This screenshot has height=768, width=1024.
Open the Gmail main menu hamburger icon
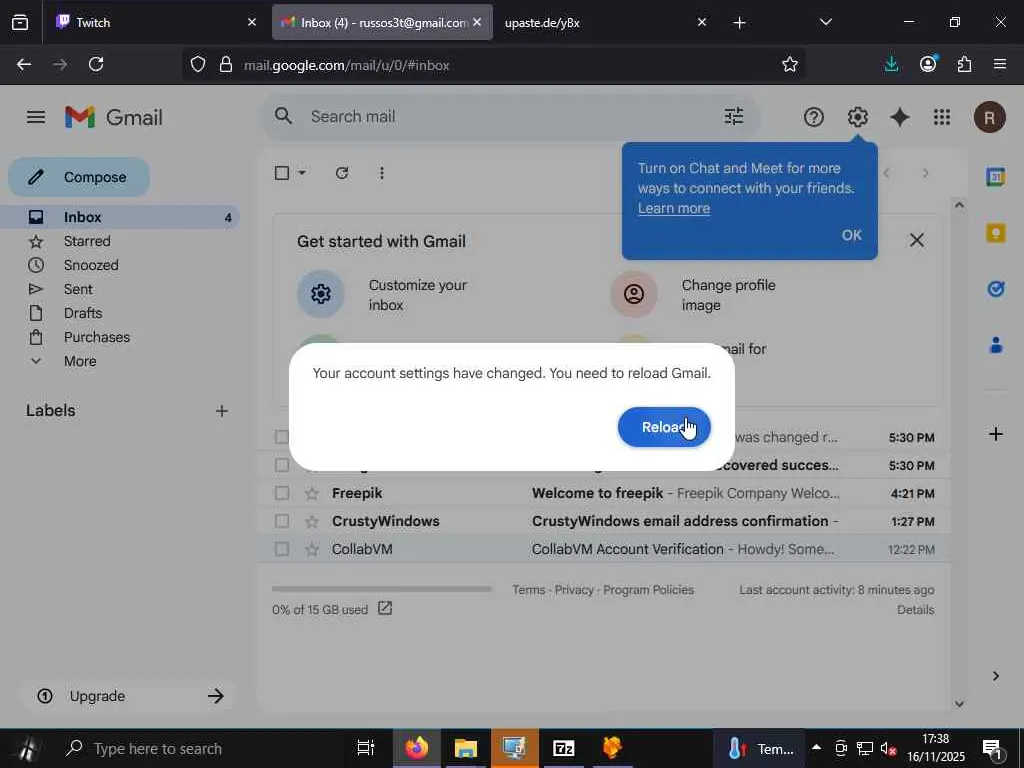click(x=36, y=117)
